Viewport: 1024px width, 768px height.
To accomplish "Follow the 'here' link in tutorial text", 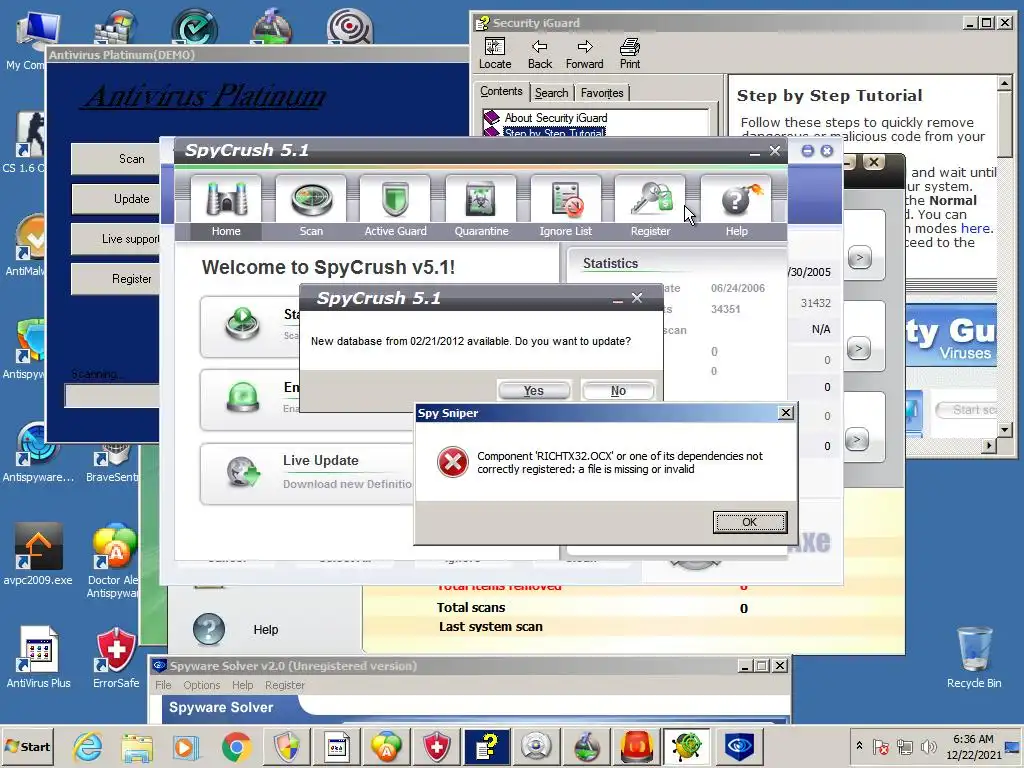I will [x=975, y=229].
